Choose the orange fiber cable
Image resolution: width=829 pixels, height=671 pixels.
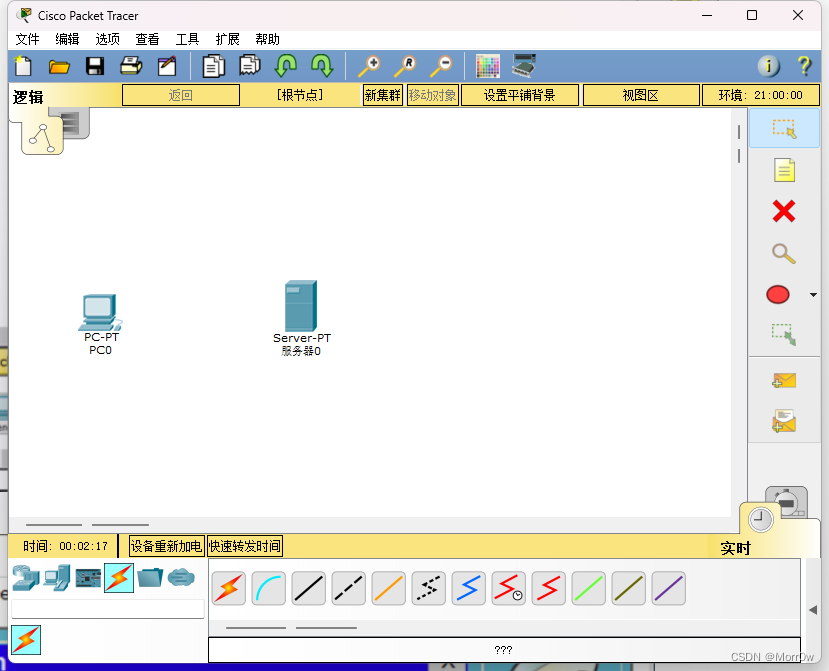tap(389, 588)
